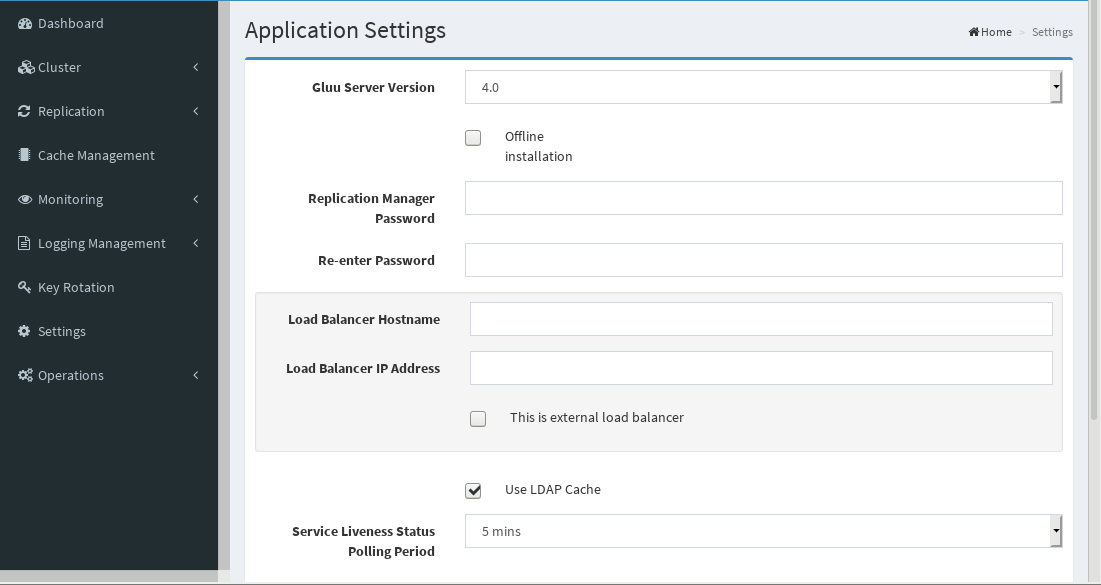Click the Load Balancer Hostname field

tap(761, 319)
